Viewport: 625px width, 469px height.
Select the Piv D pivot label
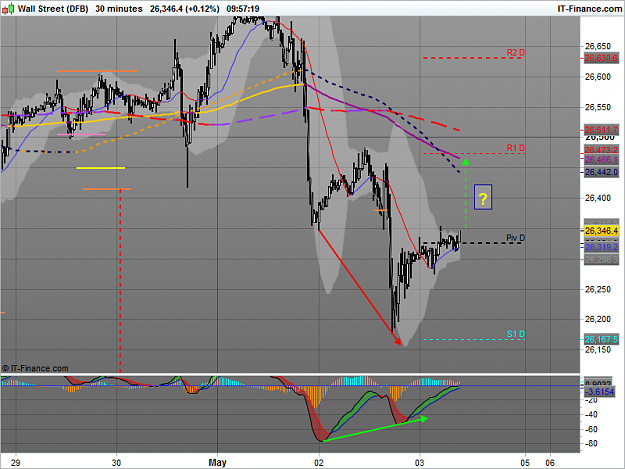tap(515, 238)
